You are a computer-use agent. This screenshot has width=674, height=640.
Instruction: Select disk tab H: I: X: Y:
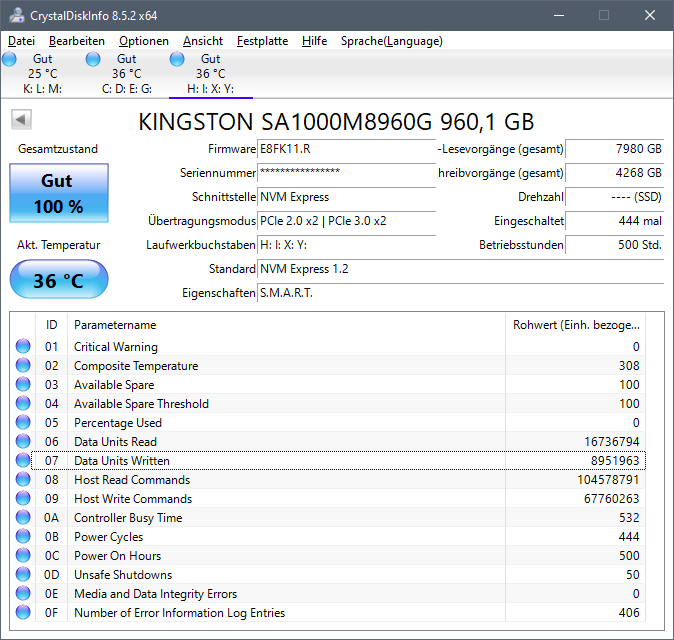click(x=211, y=73)
